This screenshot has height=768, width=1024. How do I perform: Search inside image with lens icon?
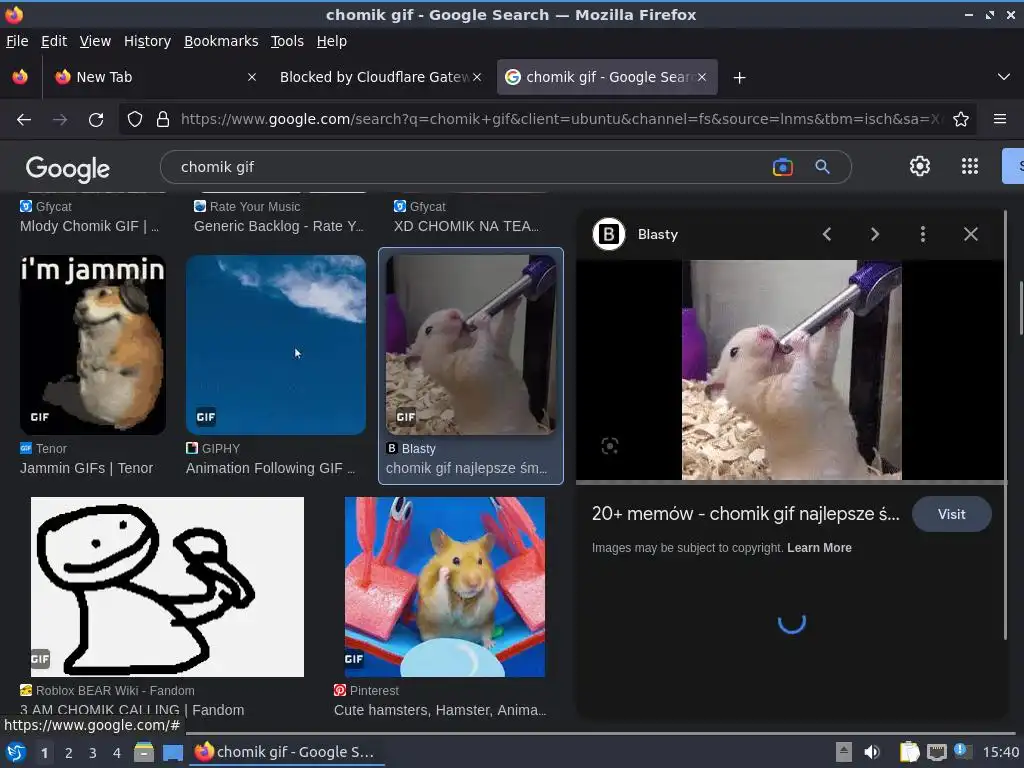point(609,446)
